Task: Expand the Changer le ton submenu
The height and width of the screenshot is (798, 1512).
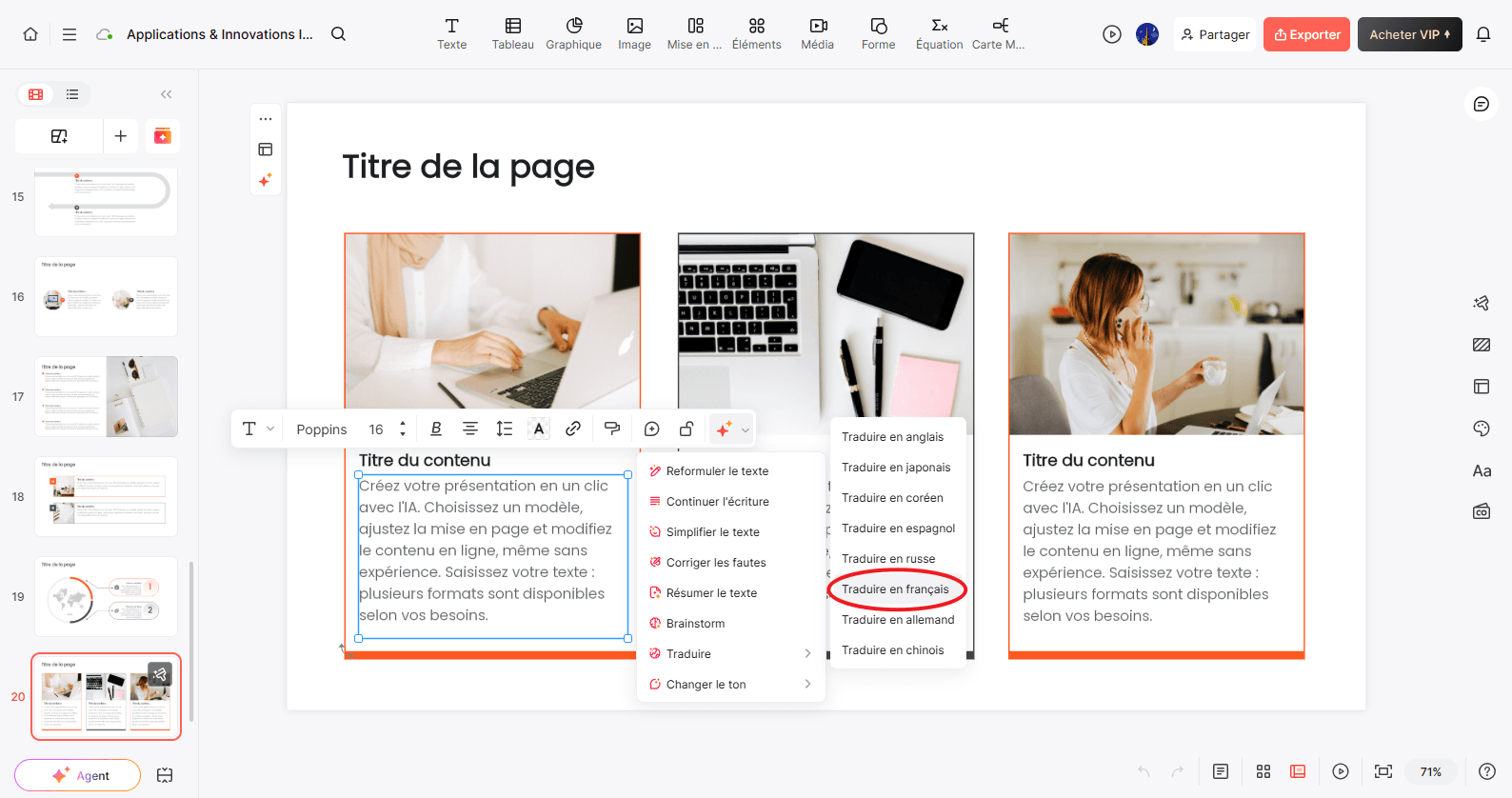Action: tap(730, 685)
